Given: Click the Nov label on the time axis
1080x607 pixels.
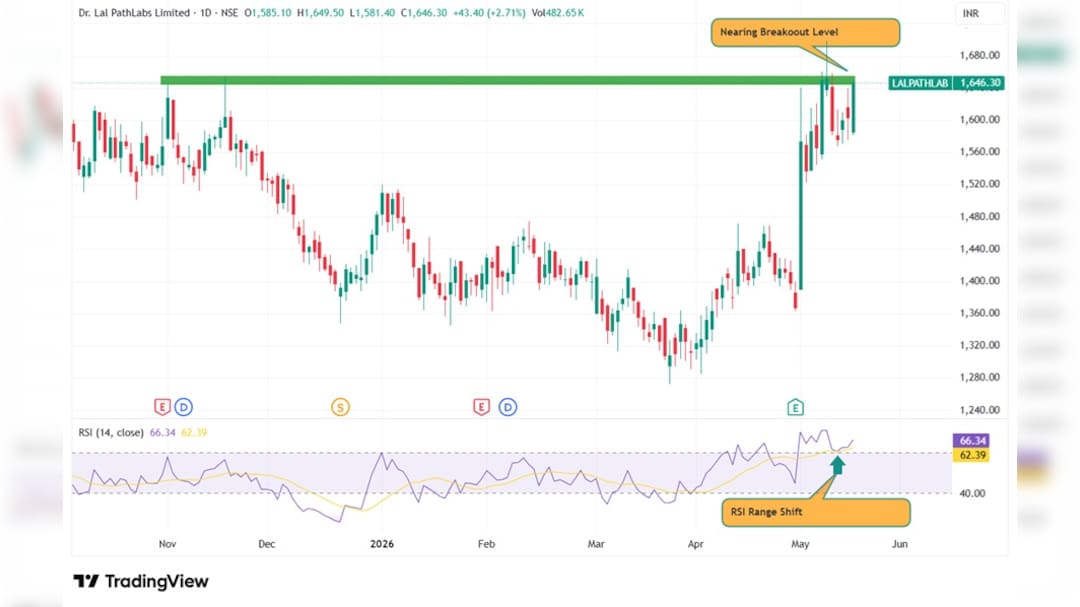Looking at the screenshot, I should [167, 544].
